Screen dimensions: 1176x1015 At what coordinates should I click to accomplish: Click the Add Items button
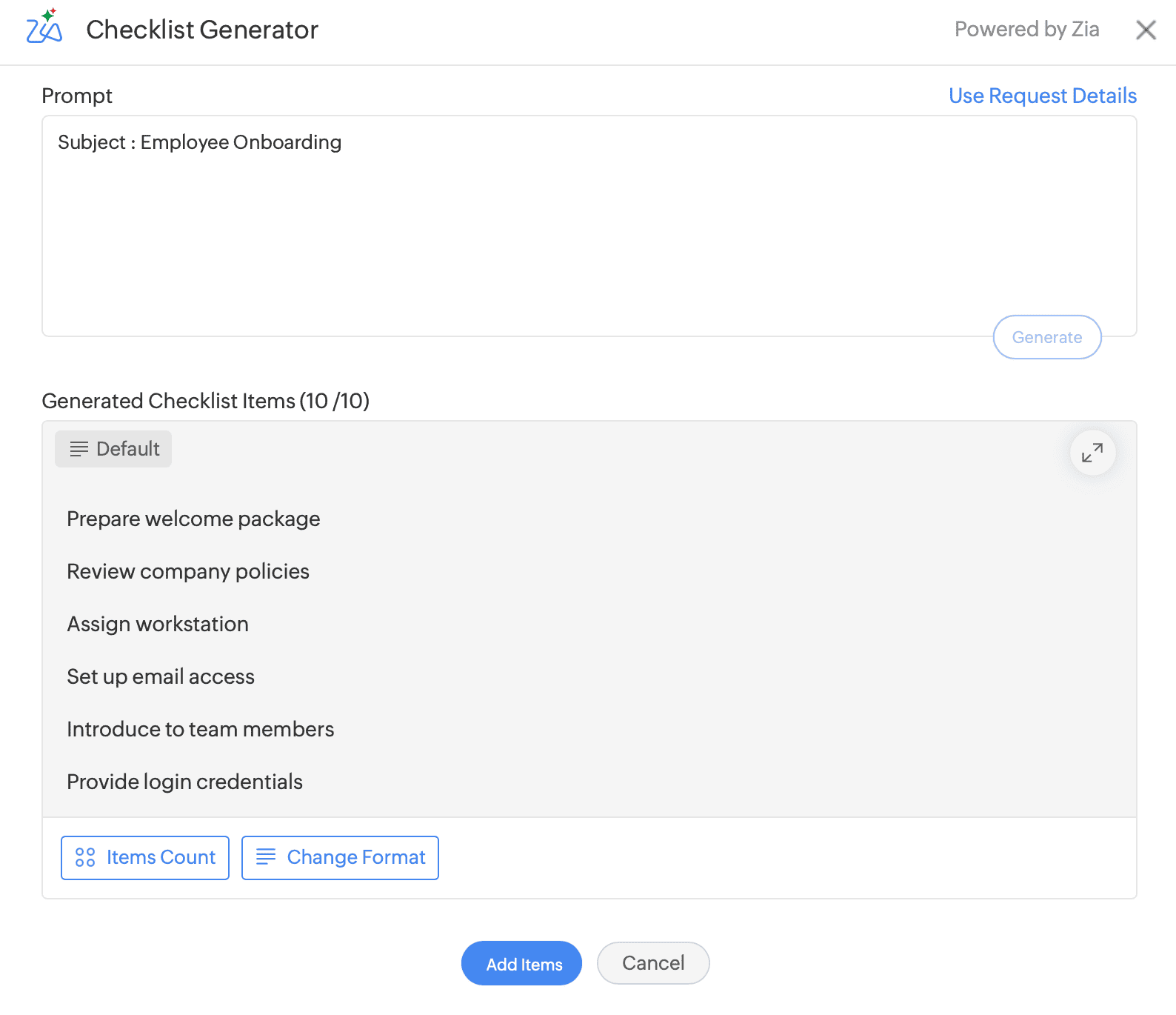coord(521,963)
